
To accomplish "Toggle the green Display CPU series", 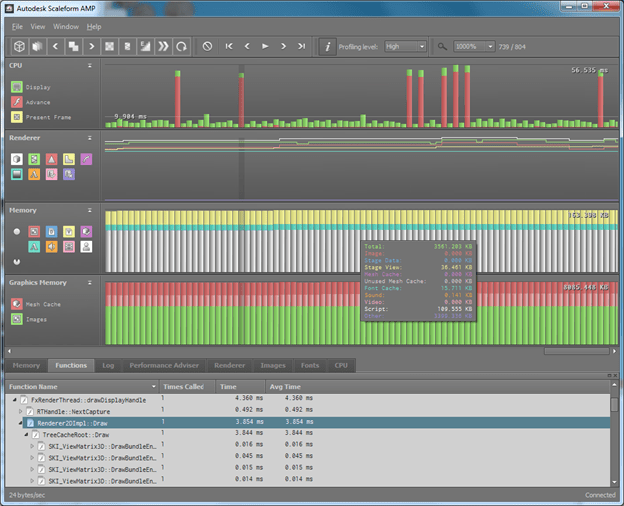I will (x=17, y=87).
